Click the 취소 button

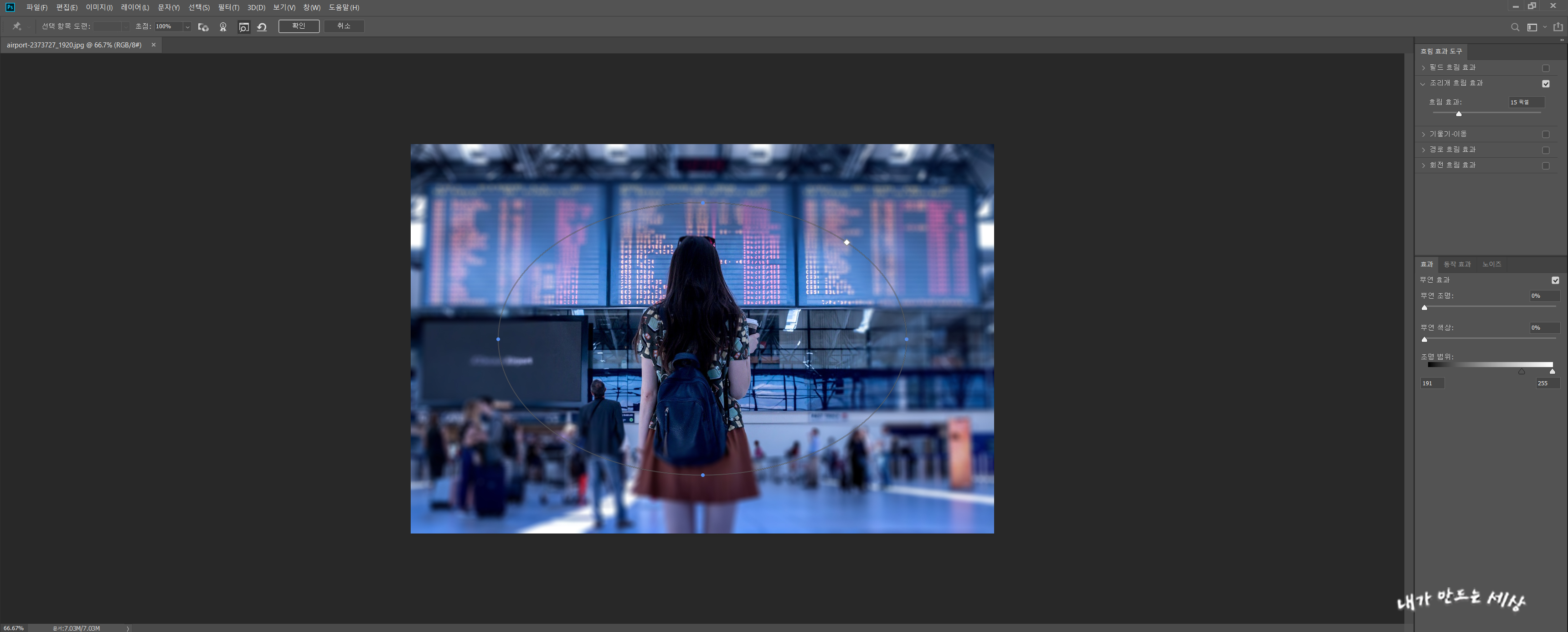click(344, 26)
